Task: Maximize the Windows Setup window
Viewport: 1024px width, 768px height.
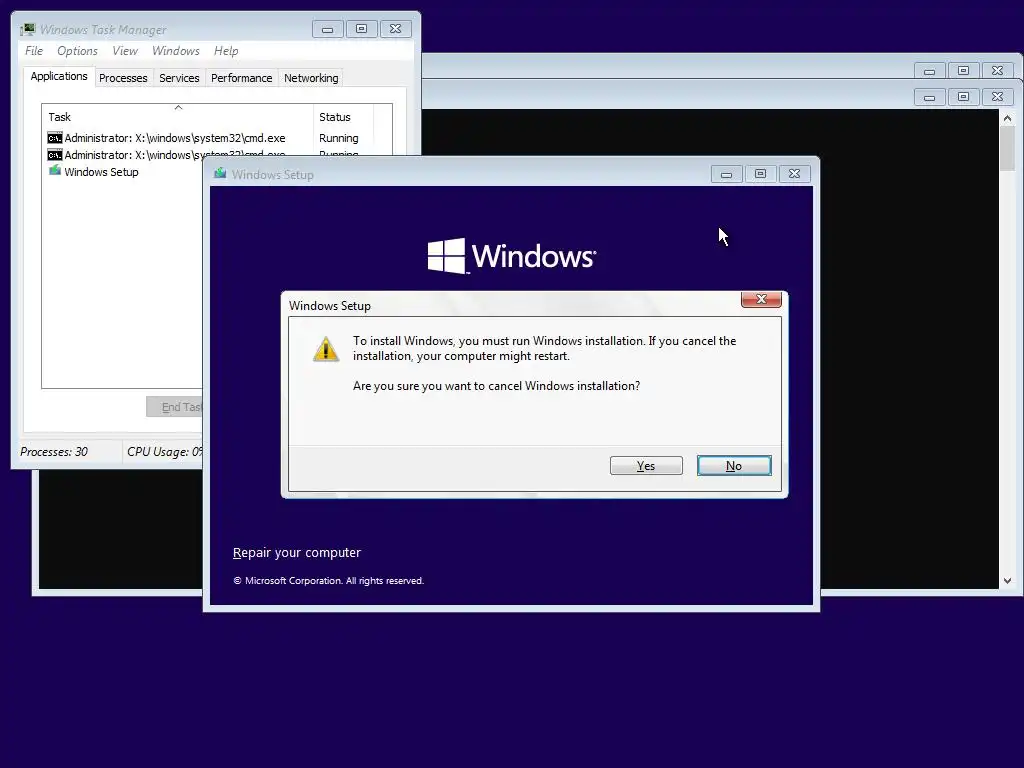Action: (760, 174)
